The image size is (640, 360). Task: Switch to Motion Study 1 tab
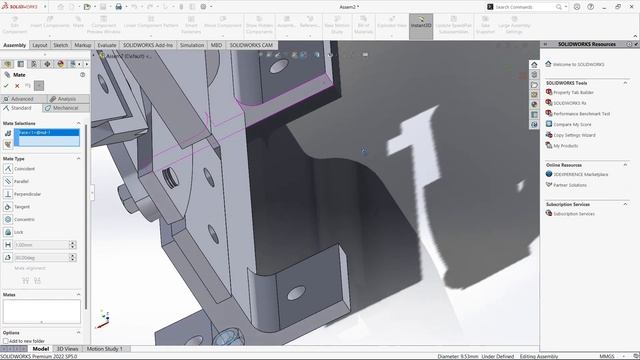coord(104,349)
